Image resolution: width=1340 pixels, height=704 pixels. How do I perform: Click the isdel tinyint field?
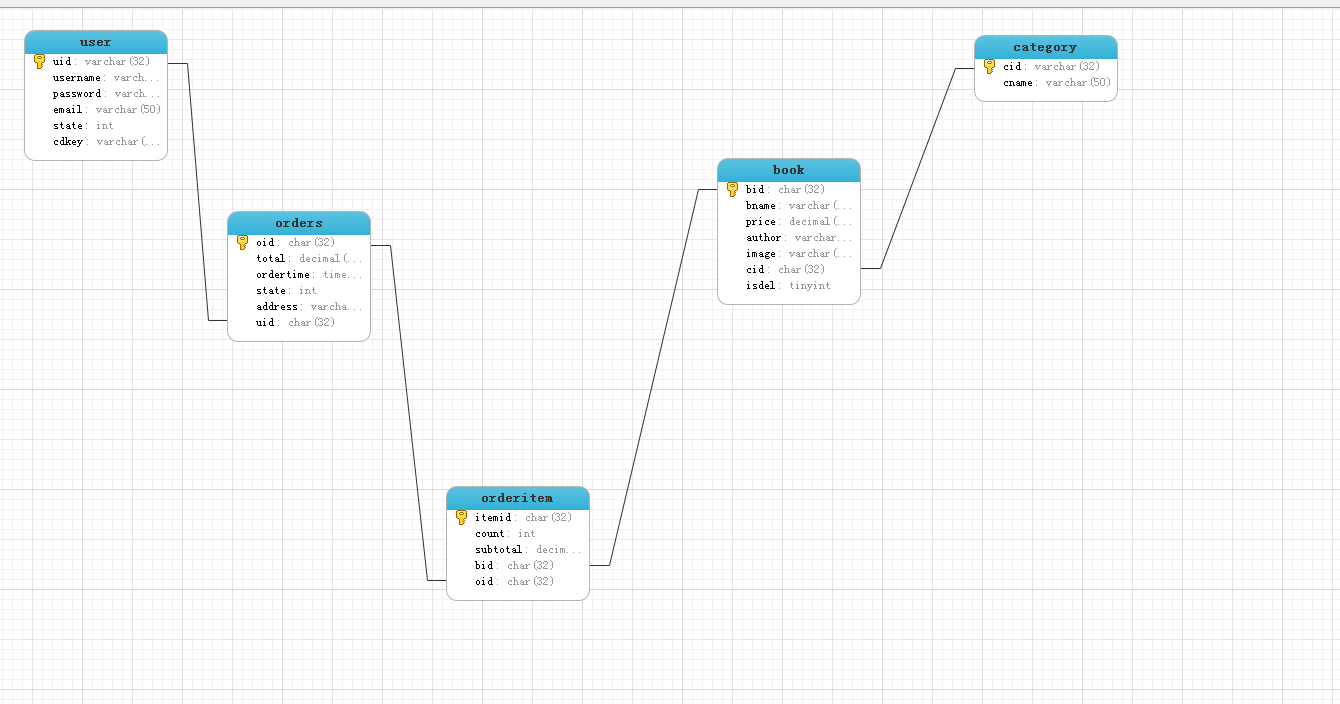(788, 285)
